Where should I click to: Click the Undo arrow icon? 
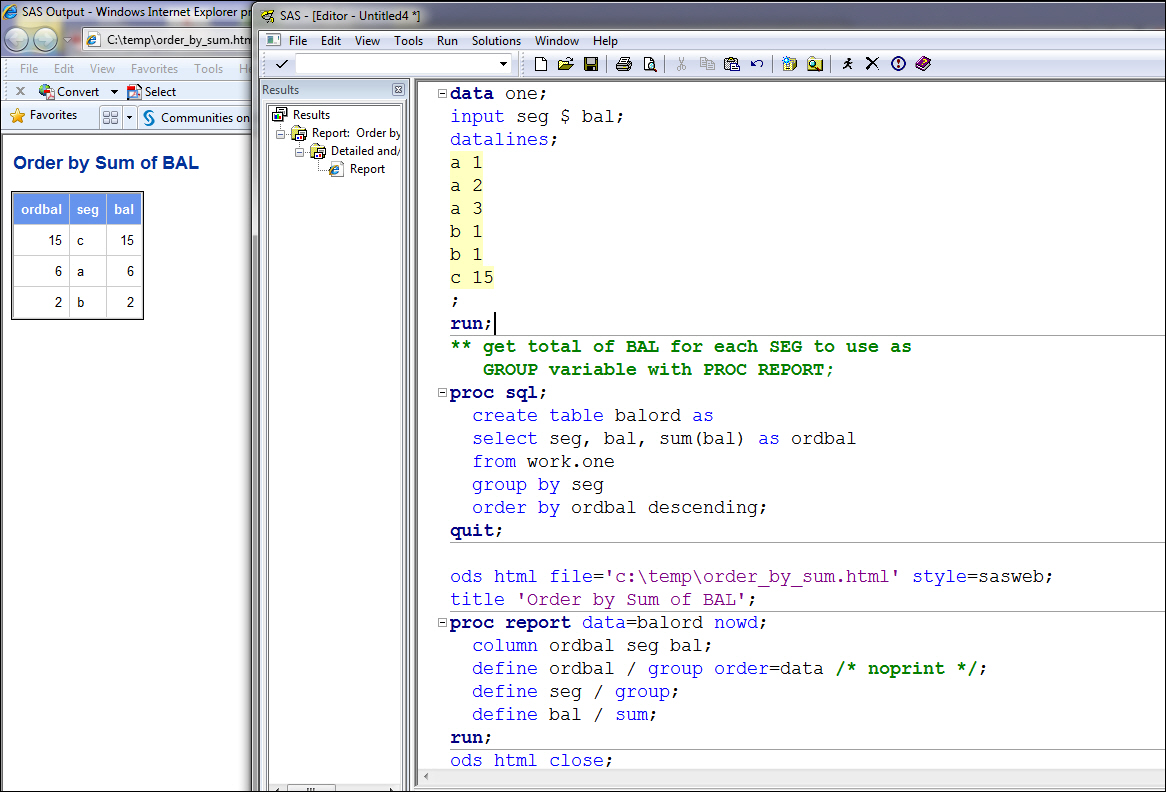click(x=757, y=64)
